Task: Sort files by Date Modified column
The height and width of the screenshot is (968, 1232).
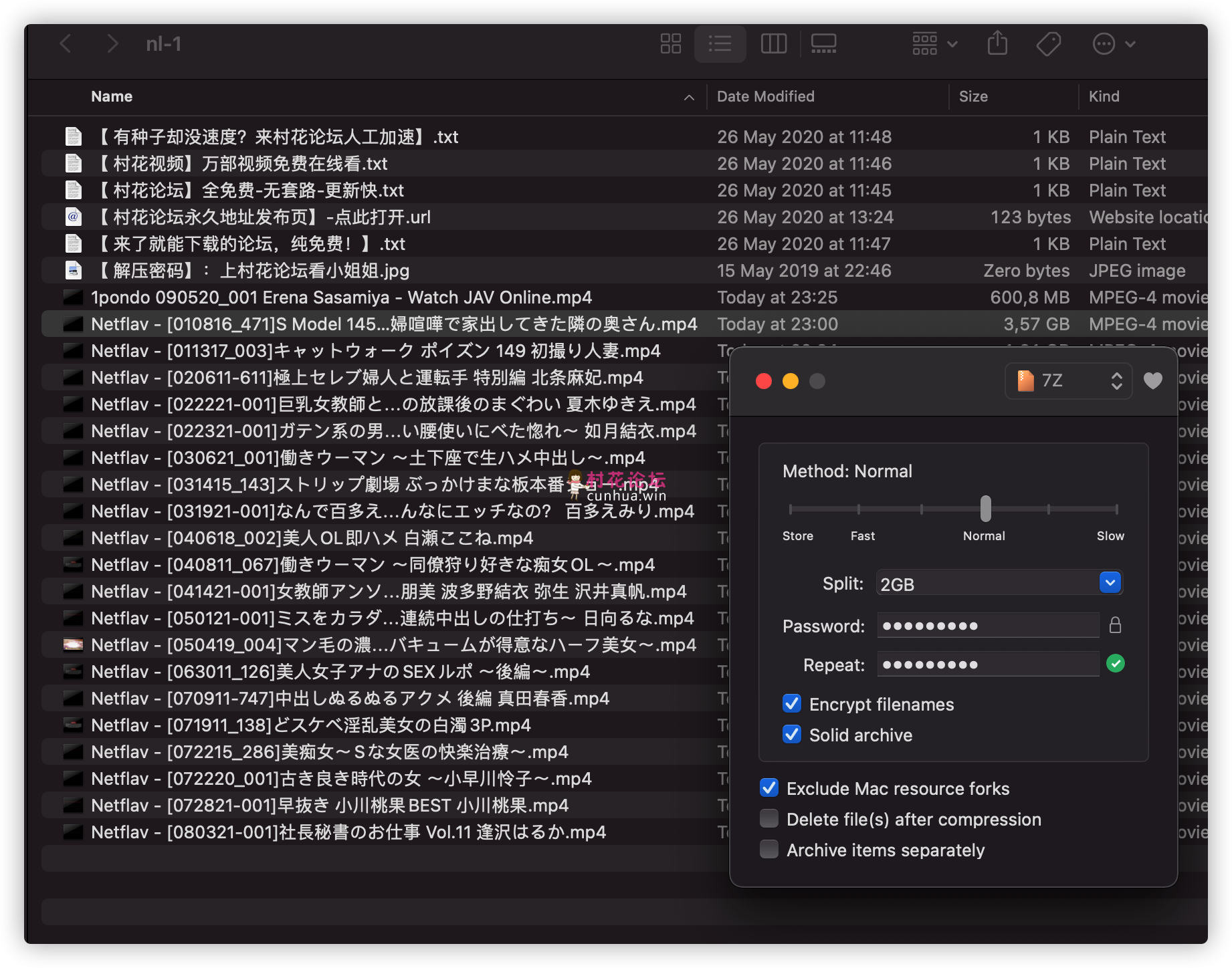Action: [x=766, y=96]
